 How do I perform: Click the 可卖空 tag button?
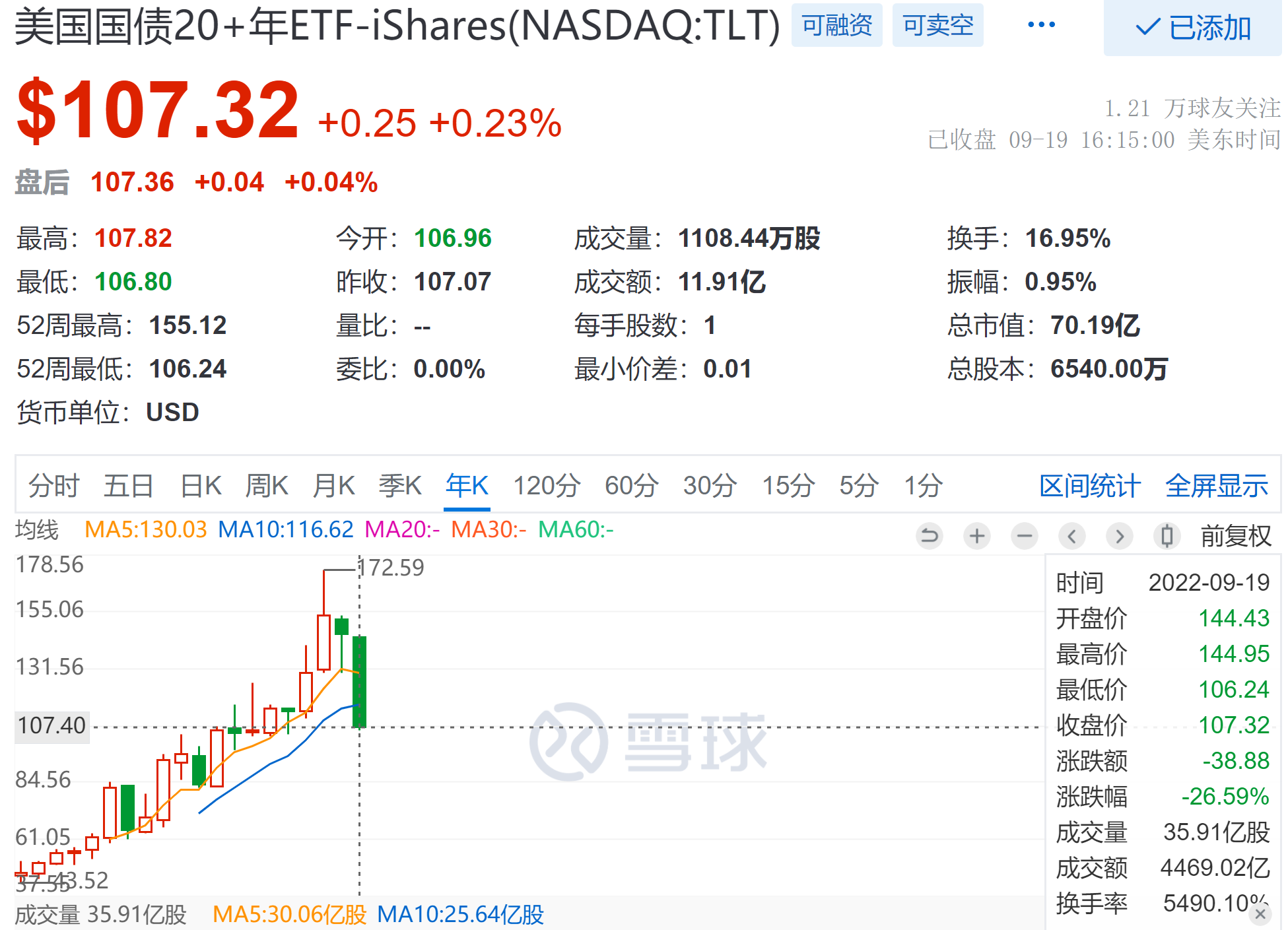pyautogui.click(x=937, y=25)
